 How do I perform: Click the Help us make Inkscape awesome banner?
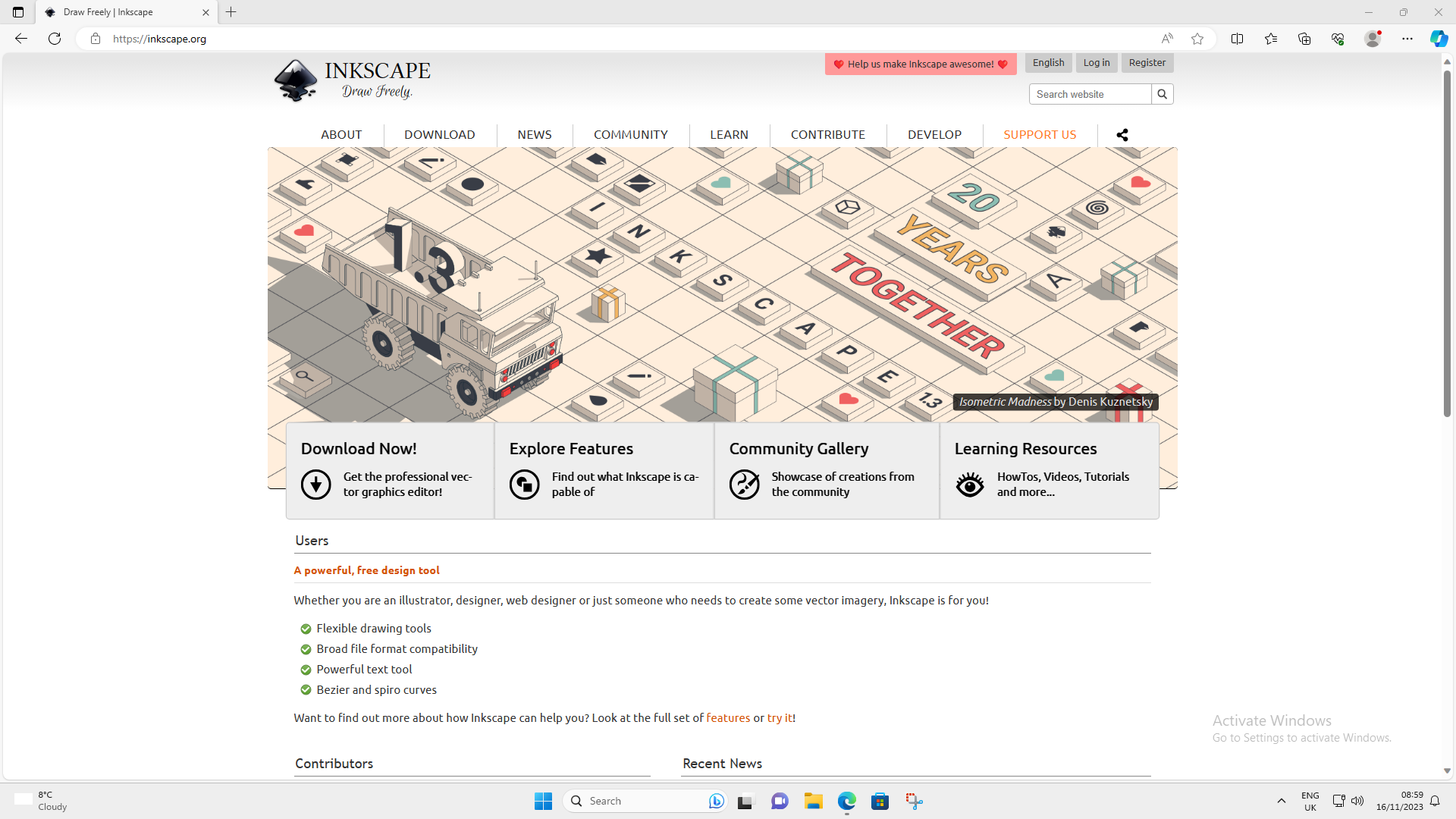coord(920,64)
